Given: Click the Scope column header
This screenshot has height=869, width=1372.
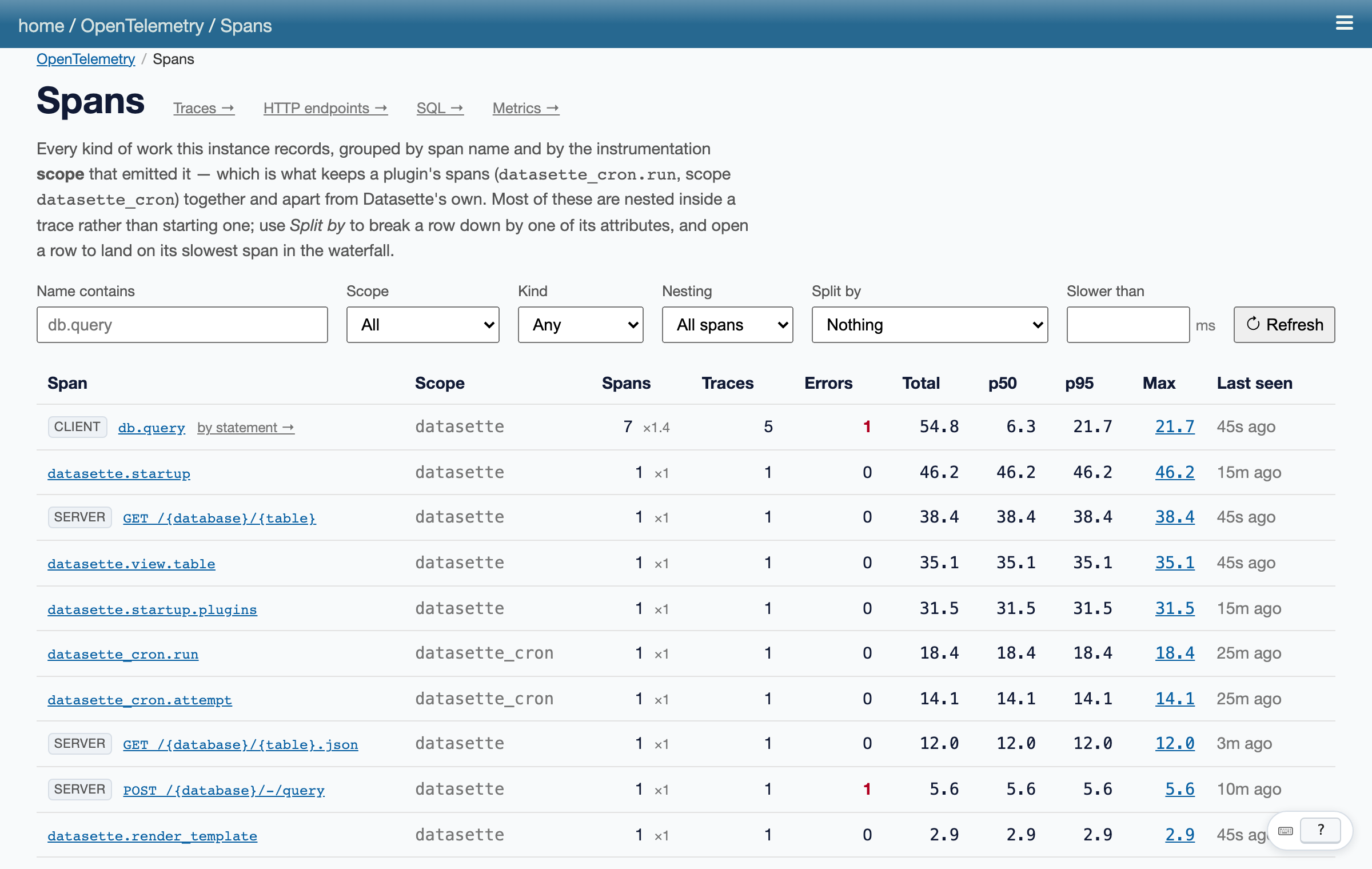Looking at the screenshot, I should pyautogui.click(x=440, y=383).
